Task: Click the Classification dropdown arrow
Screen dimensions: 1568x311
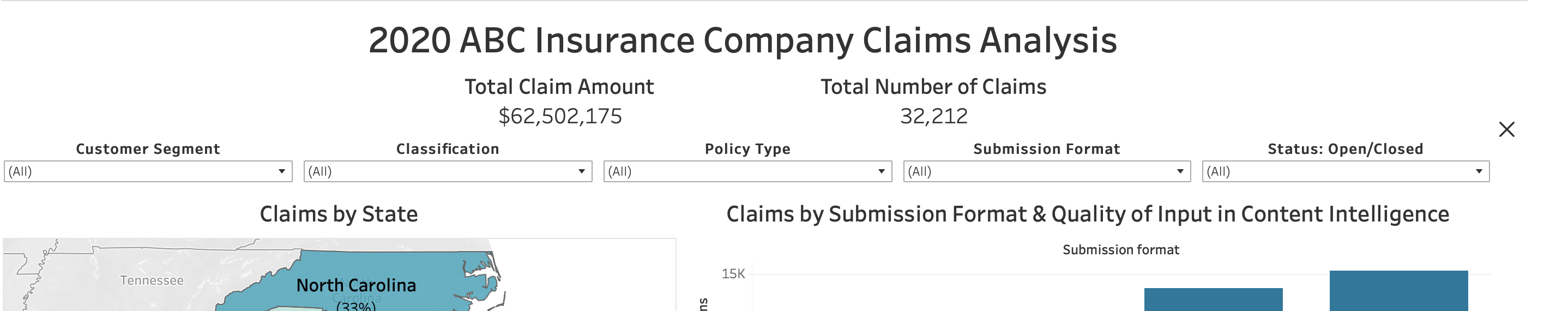Action: click(581, 172)
